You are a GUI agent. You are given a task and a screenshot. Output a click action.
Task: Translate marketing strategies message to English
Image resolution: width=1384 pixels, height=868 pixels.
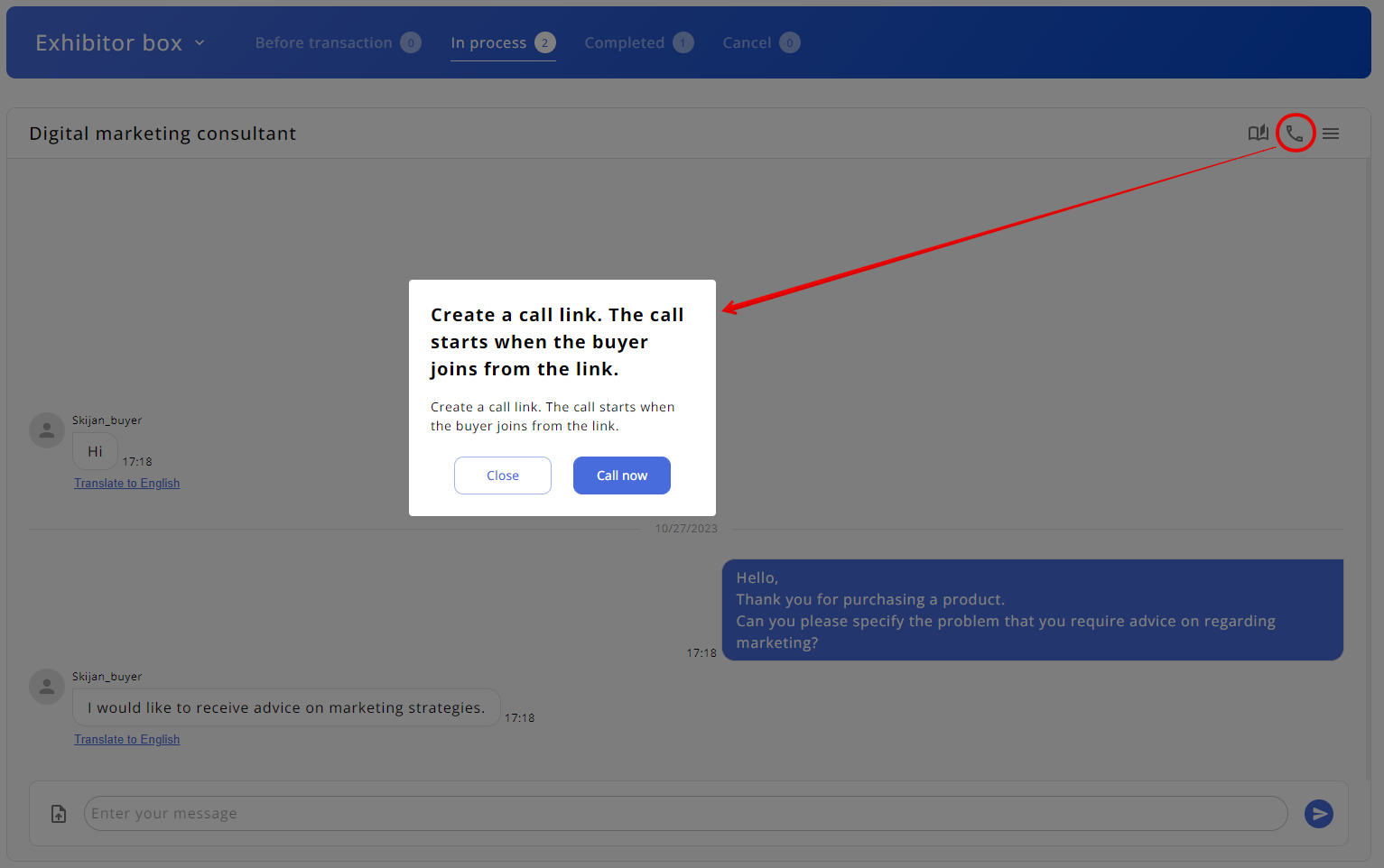click(x=126, y=740)
